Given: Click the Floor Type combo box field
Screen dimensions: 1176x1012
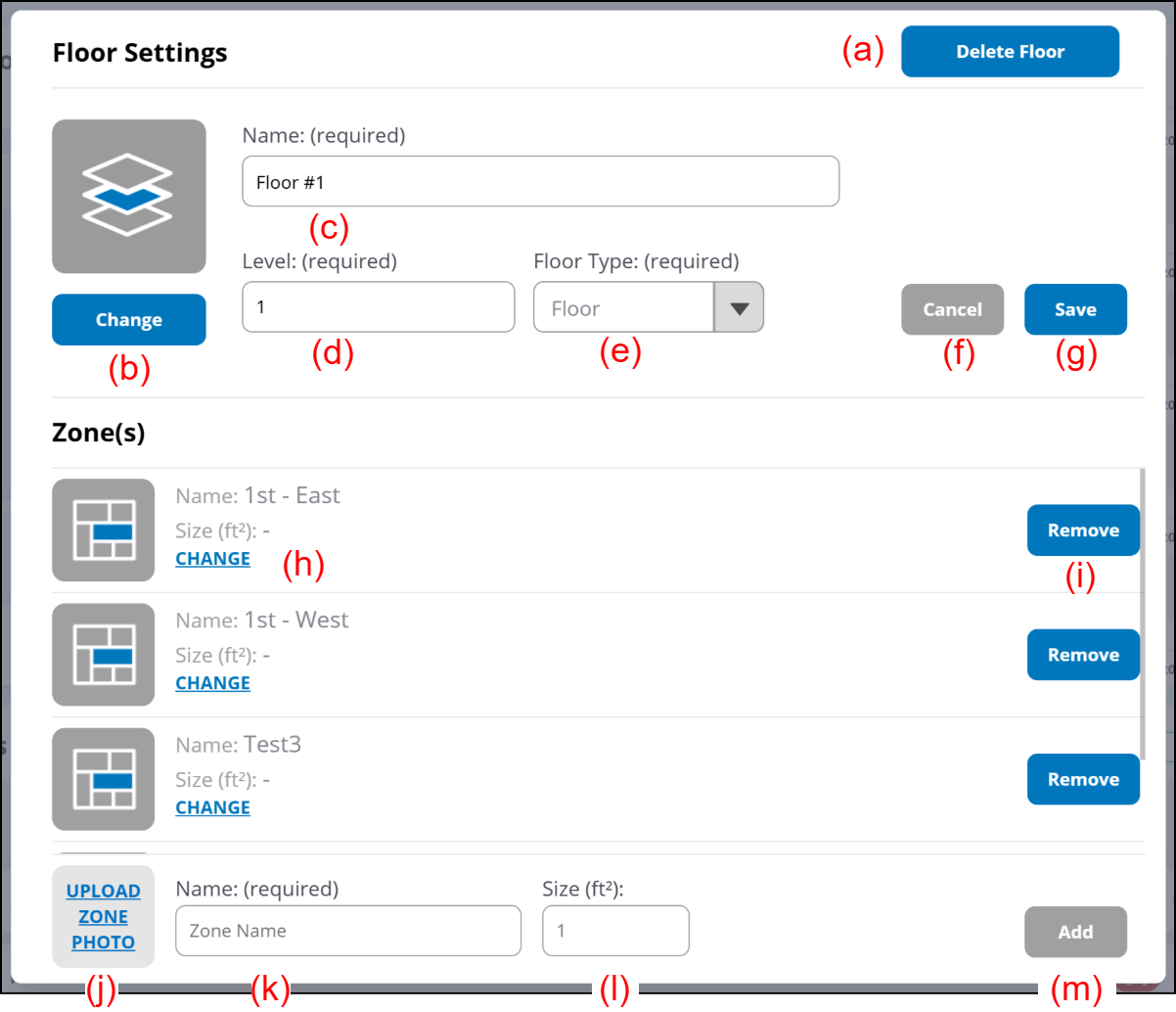Looking at the screenshot, I should pyautogui.click(x=623, y=308).
